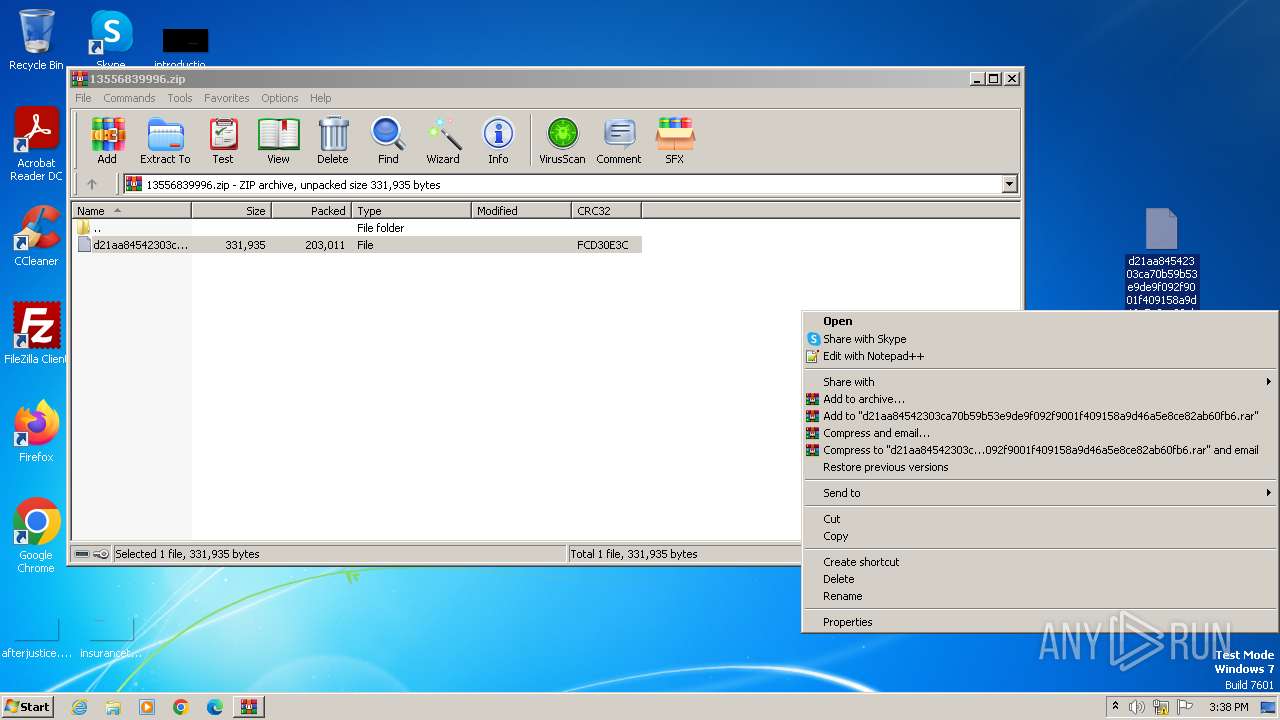Click the Add toolbar icon in WinRAR
This screenshot has height=720, width=1280.
[x=107, y=140]
